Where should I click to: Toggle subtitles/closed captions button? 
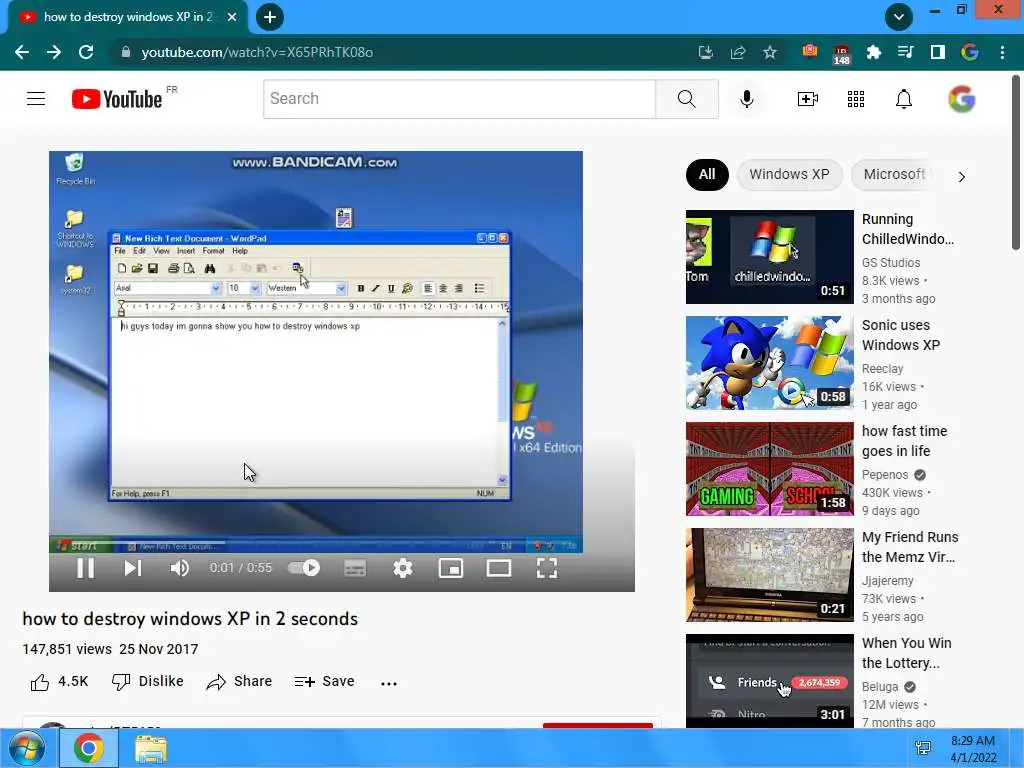pyautogui.click(x=355, y=568)
